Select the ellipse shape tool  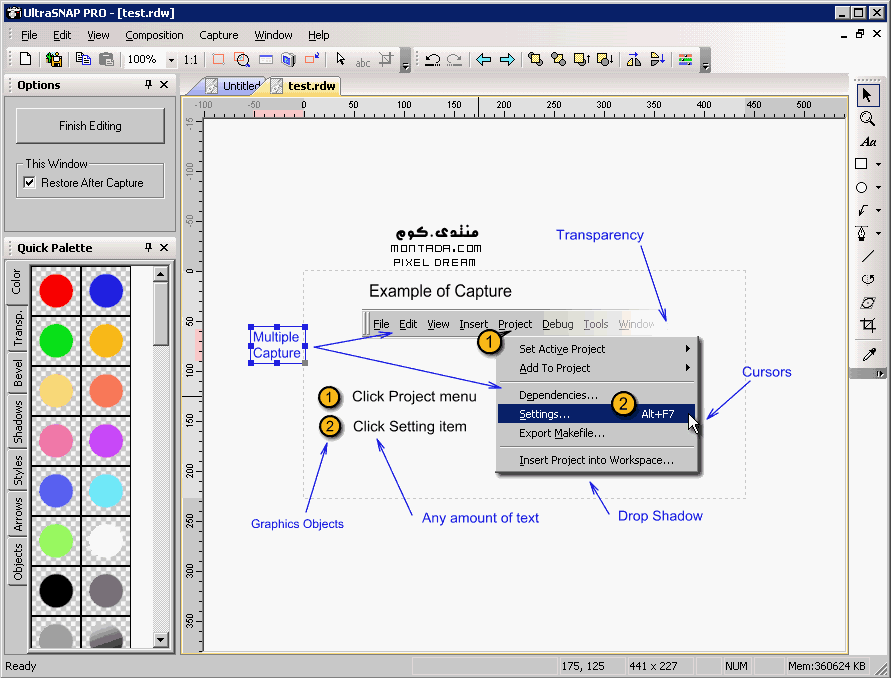point(861,188)
